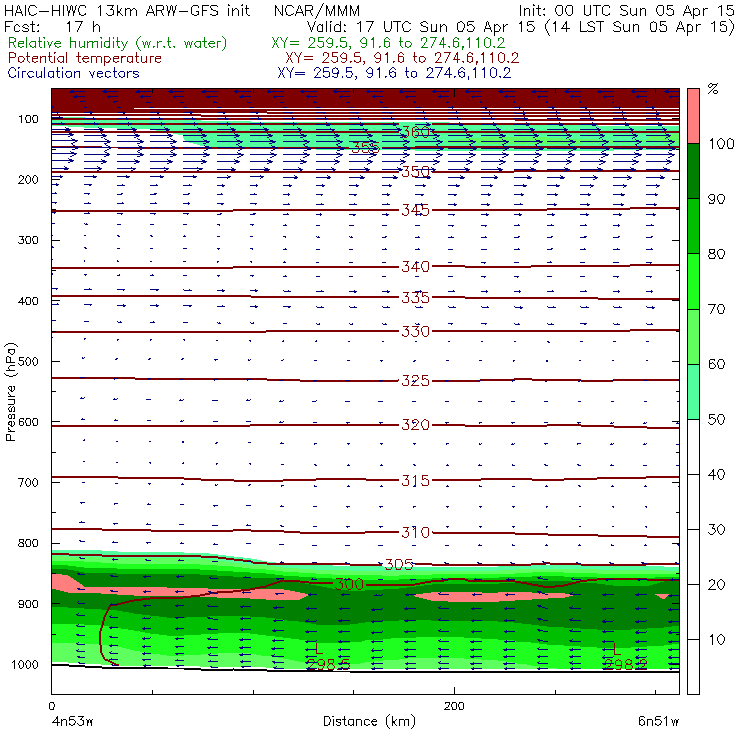Image resolution: width=740 pixels, height=740 pixels.
Task: Click the 315 contour label
Action: tap(416, 481)
